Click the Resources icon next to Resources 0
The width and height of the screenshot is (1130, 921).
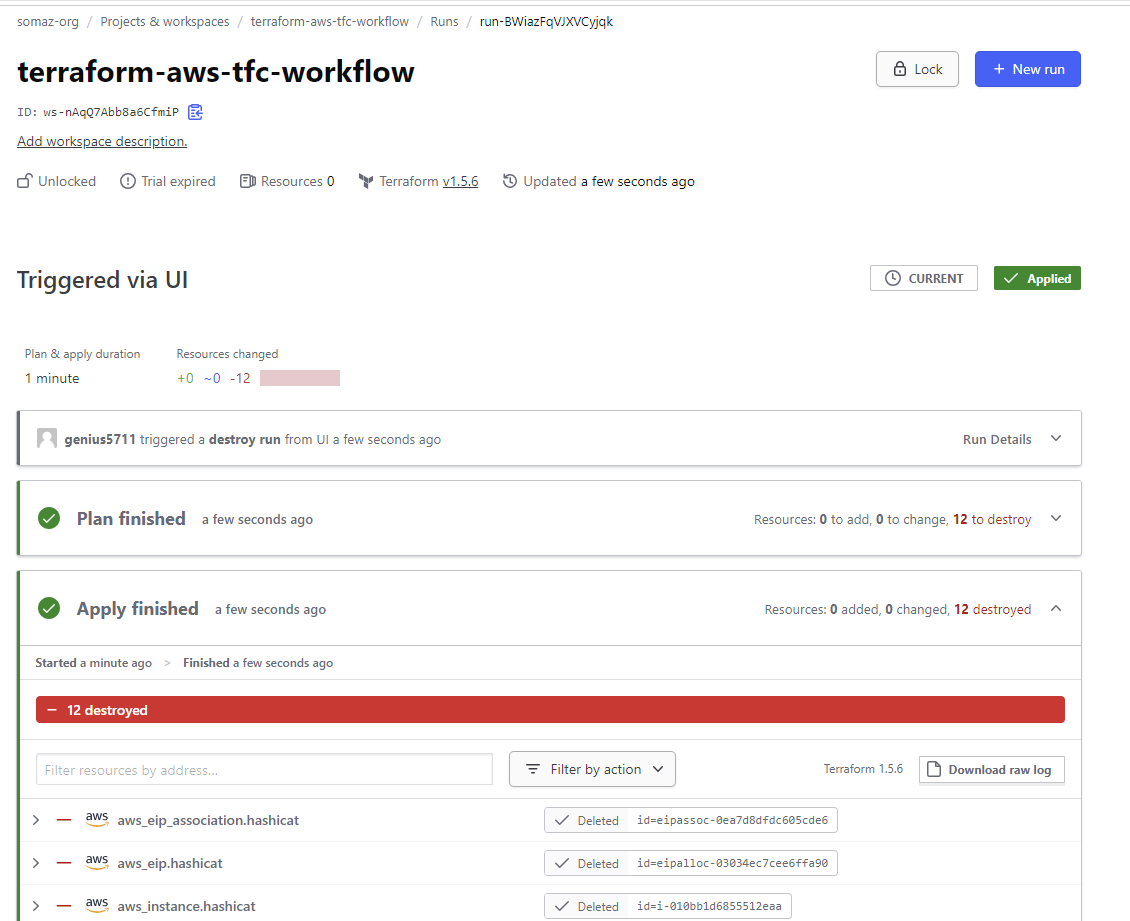(247, 181)
